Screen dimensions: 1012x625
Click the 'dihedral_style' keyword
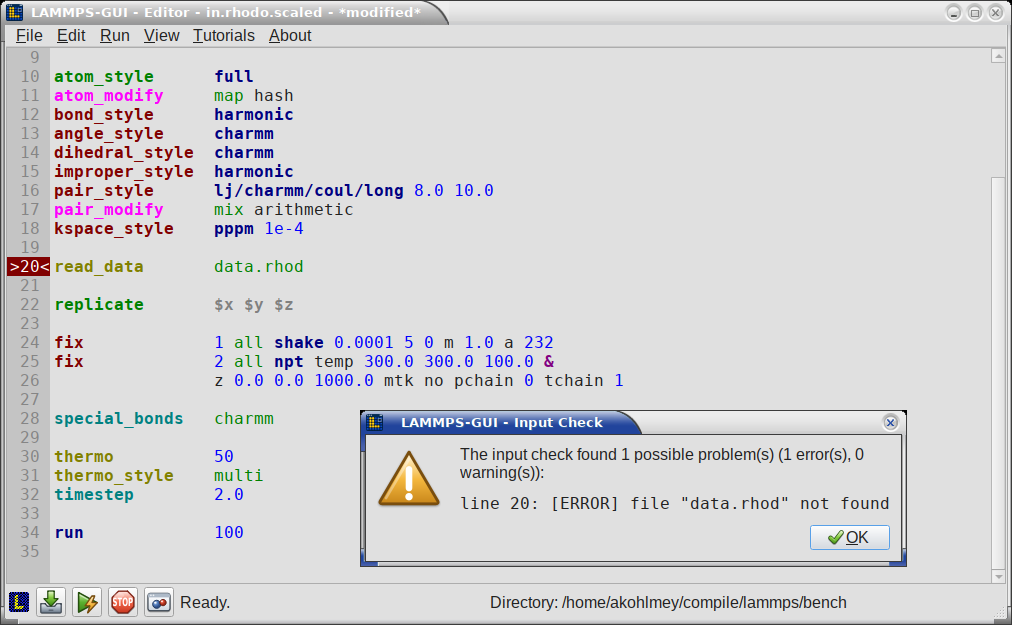tap(124, 153)
